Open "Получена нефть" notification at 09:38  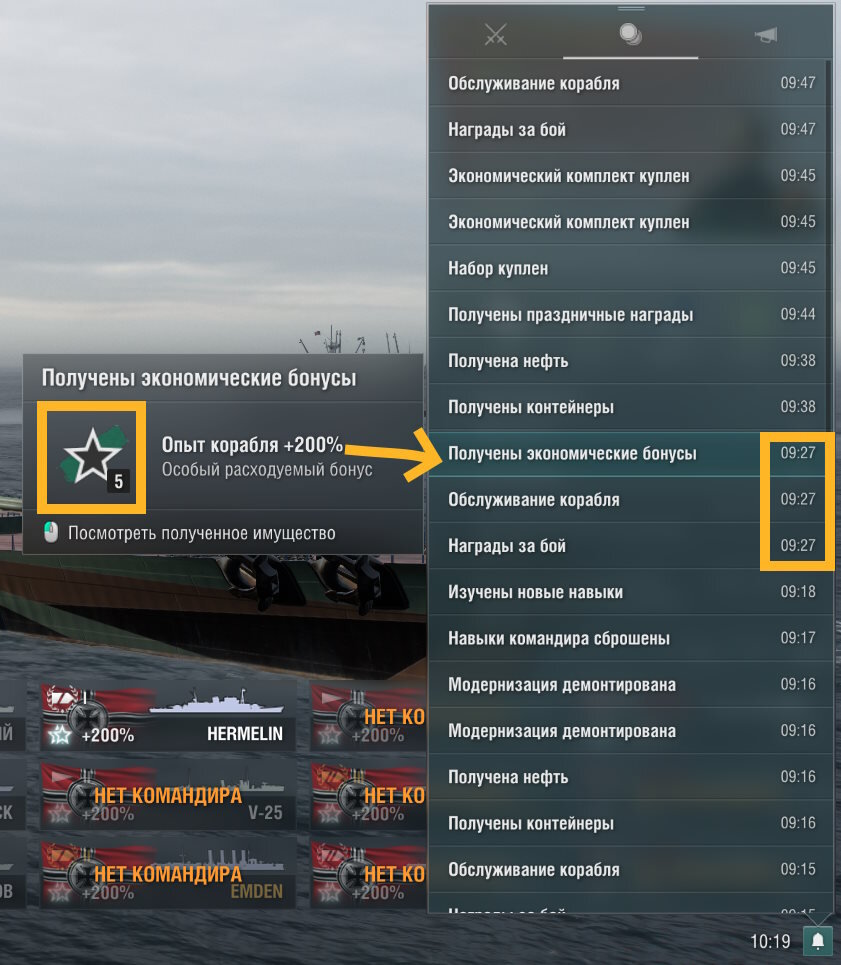630,361
